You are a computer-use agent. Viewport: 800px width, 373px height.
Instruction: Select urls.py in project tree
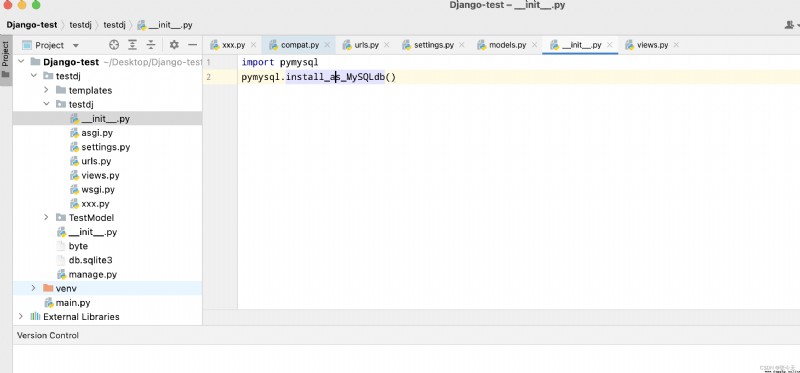[96, 161]
